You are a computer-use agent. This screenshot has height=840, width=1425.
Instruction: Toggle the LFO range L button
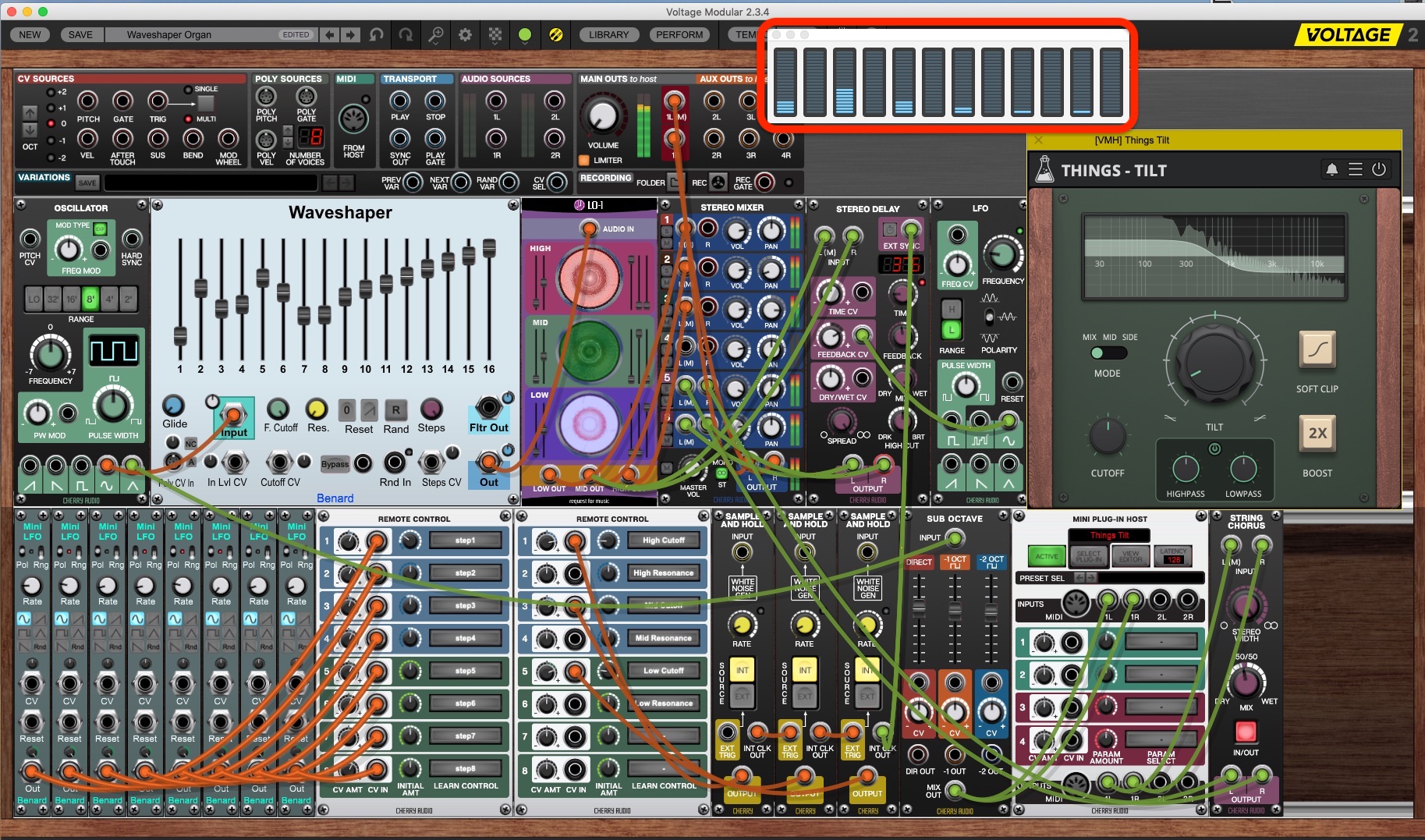[x=952, y=331]
